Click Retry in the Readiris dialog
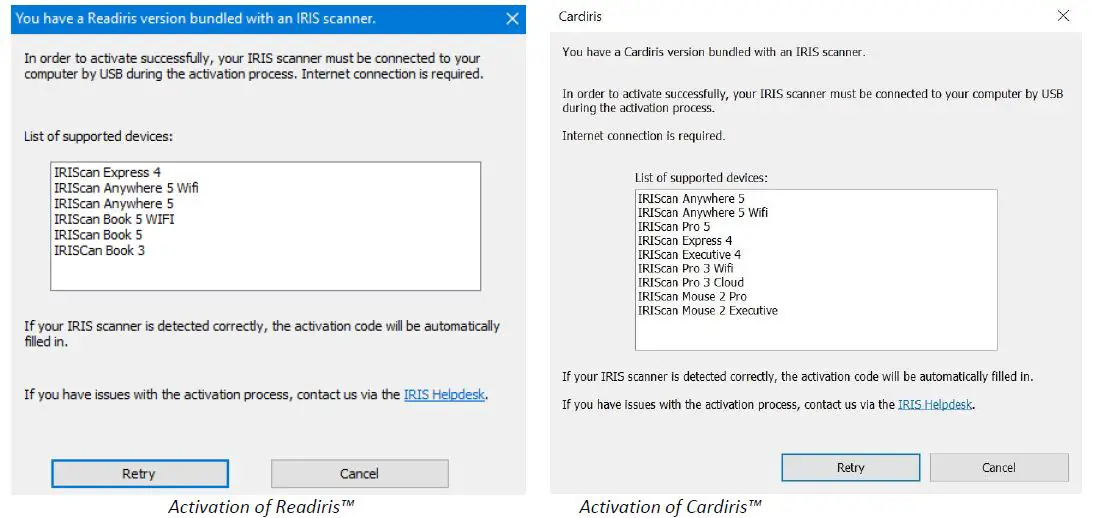Viewport: 1094px width, 518px height. point(139,474)
